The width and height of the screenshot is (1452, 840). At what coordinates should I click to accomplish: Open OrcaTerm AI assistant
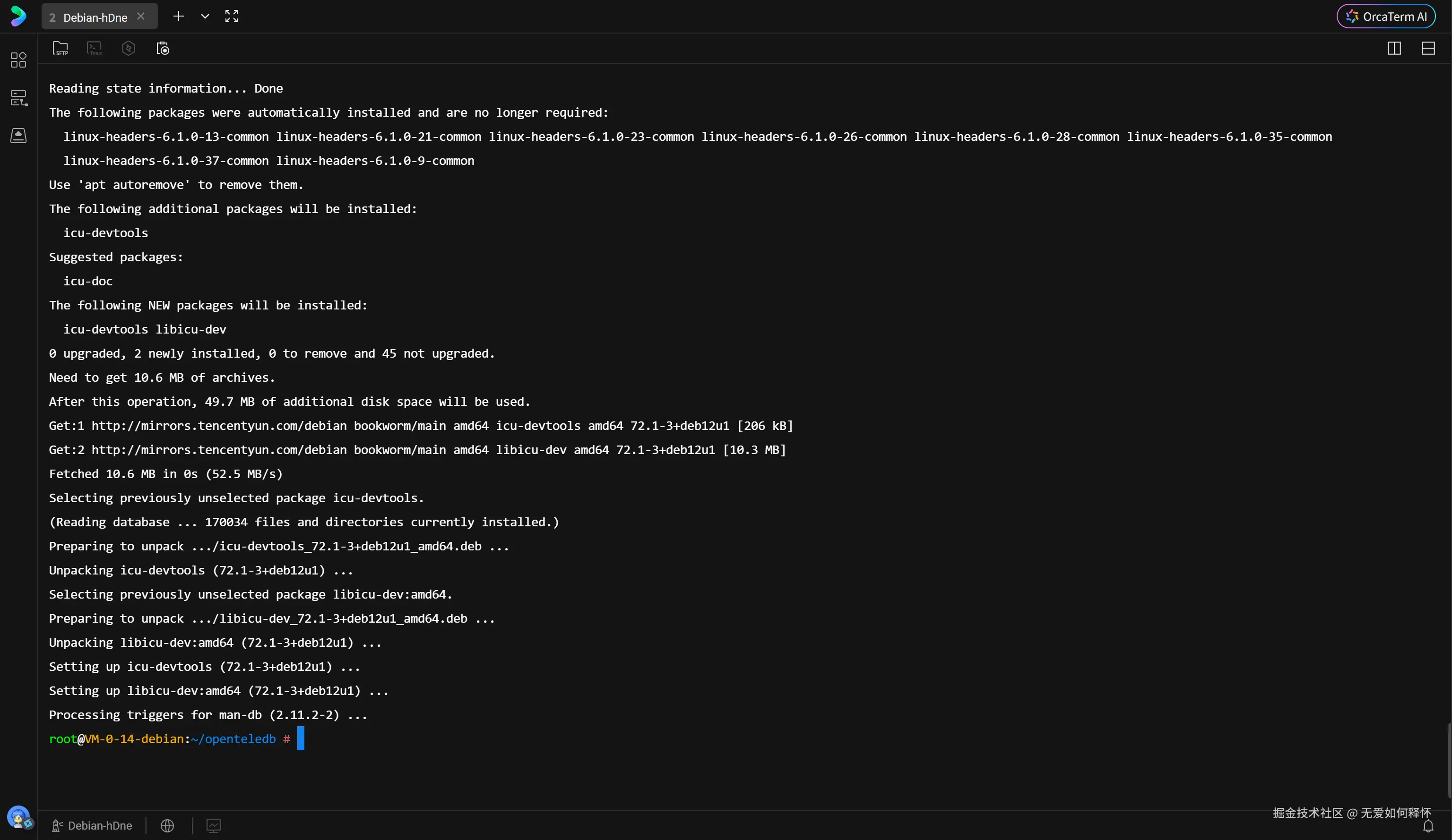pos(1386,17)
